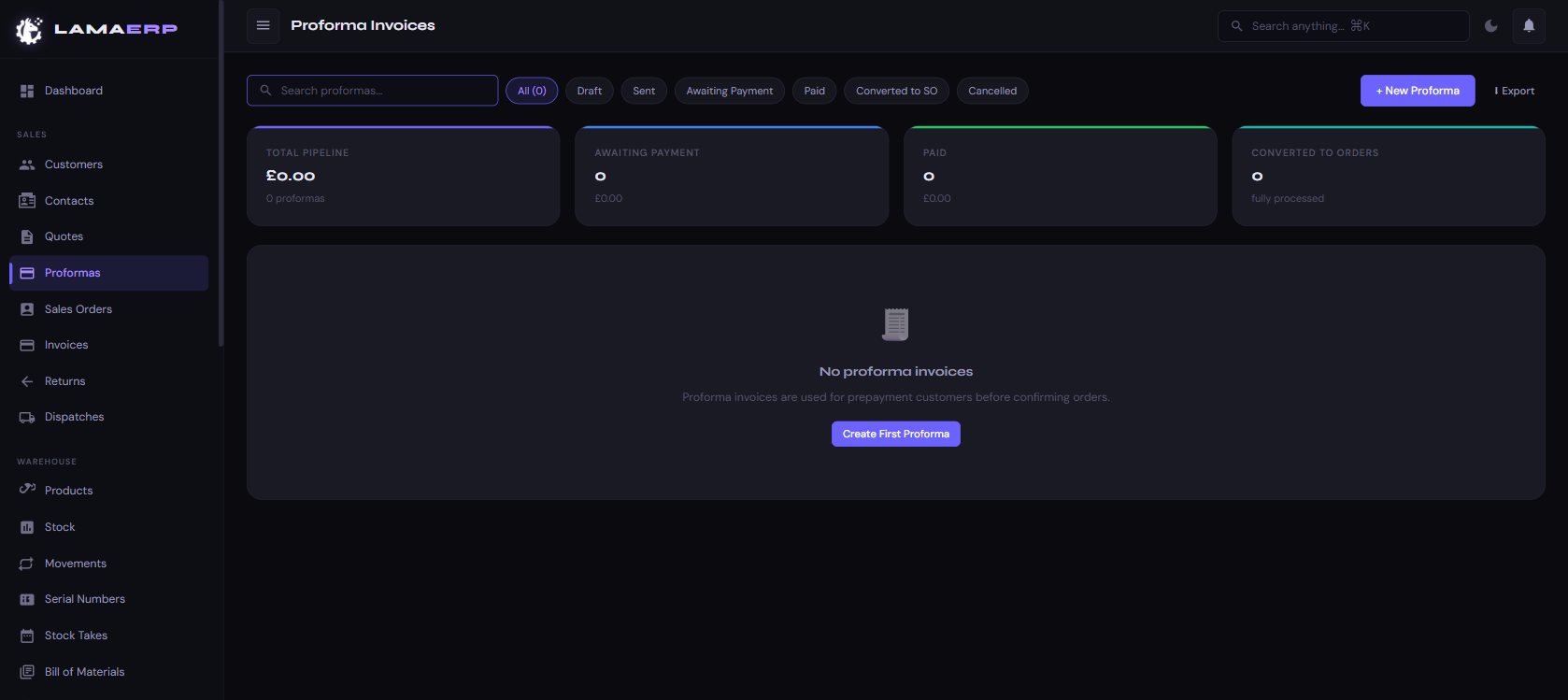
Task: Go to Dispatches via truck icon
Action: point(27,418)
